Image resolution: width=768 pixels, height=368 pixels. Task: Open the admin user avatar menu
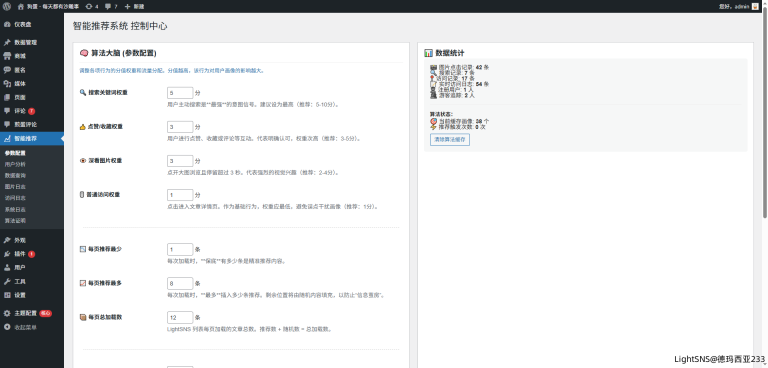click(755, 6)
